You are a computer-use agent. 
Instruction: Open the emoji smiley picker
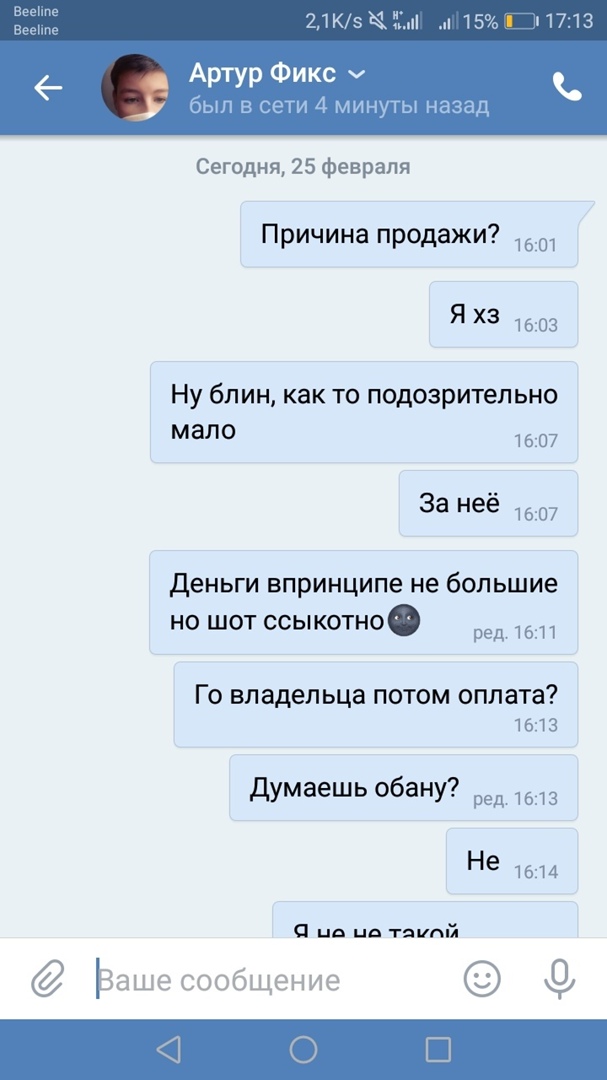pyautogui.click(x=482, y=979)
